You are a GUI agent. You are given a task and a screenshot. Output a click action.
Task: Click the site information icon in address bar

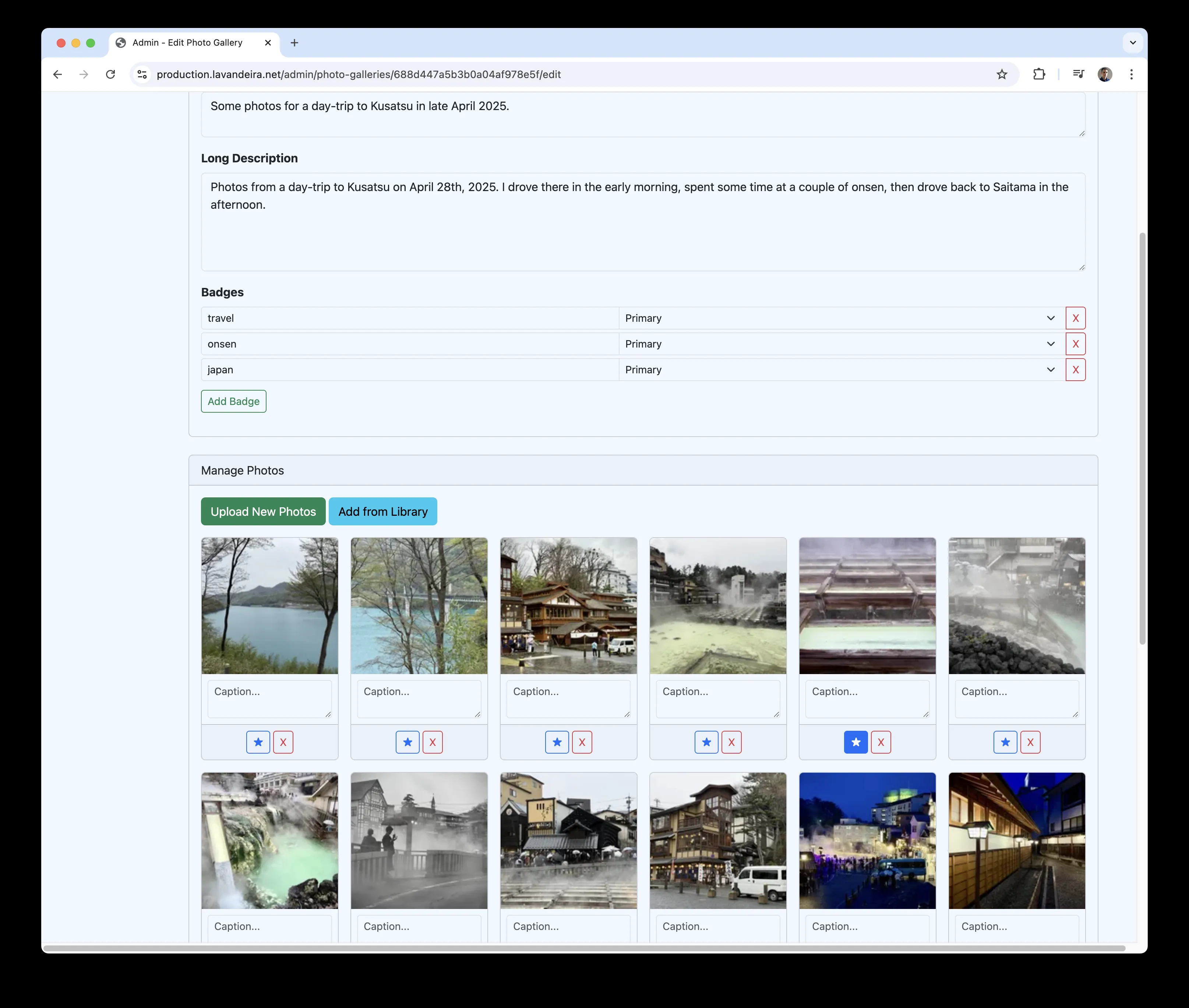point(142,74)
